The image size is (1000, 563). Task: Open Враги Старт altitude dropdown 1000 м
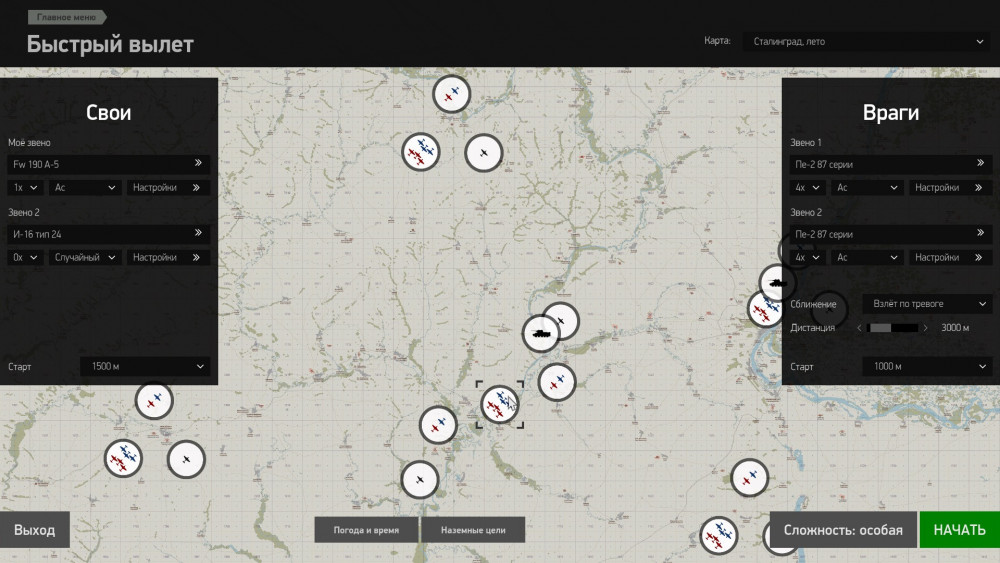[928, 367]
